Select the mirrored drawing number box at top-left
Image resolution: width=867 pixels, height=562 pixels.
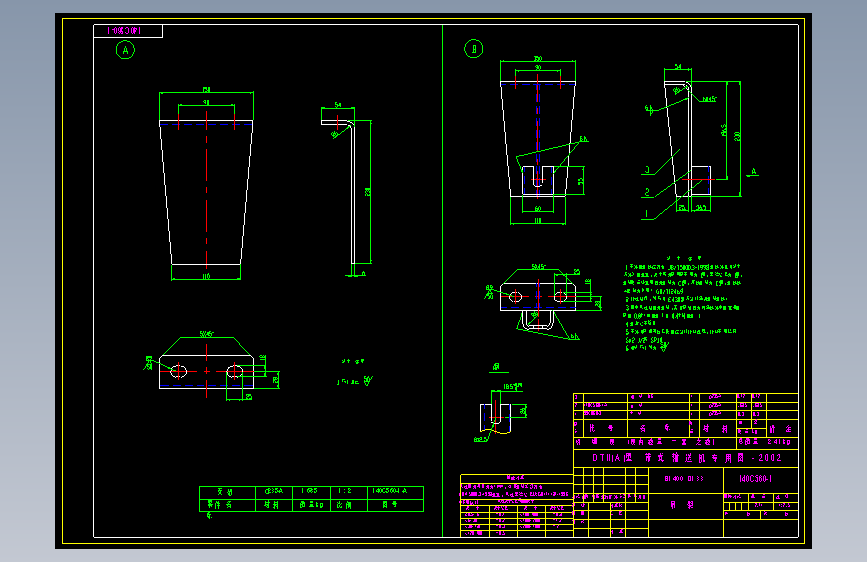click(x=128, y=31)
